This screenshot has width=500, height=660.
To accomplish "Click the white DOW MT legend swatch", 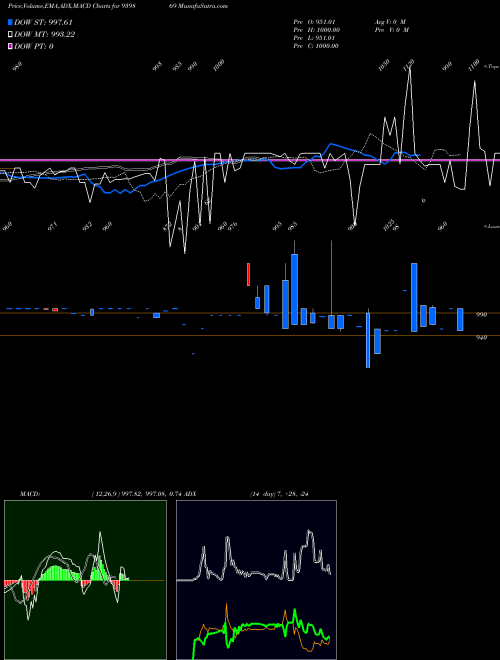I will pyautogui.click(x=10, y=35).
